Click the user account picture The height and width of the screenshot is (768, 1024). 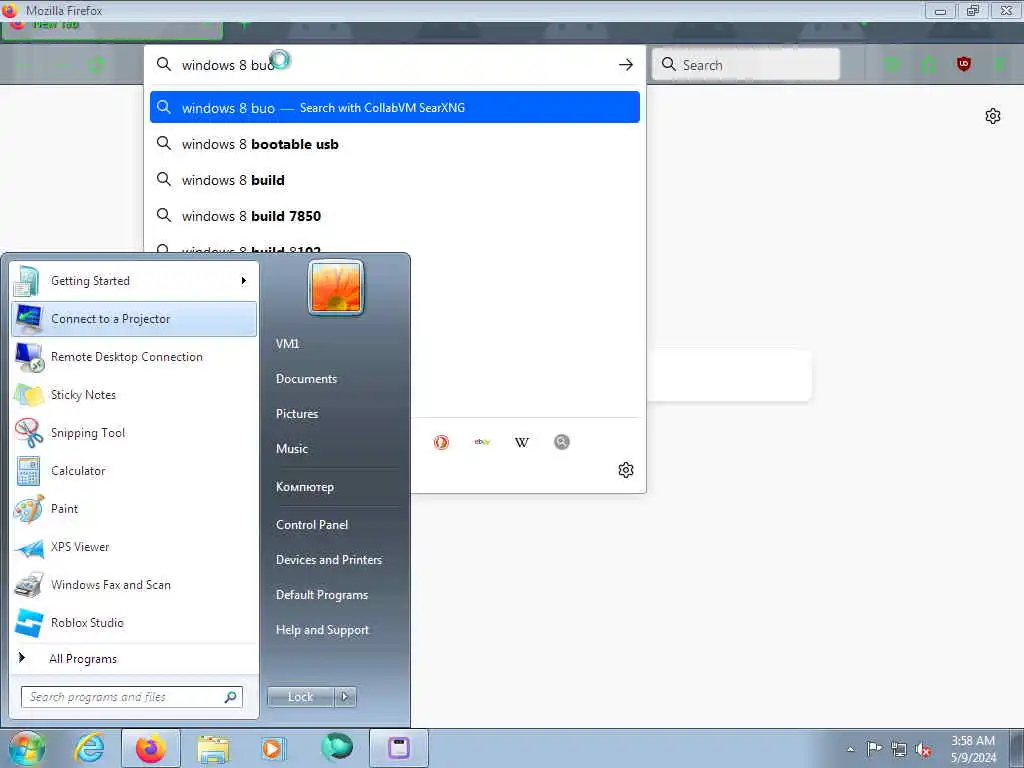coord(336,287)
